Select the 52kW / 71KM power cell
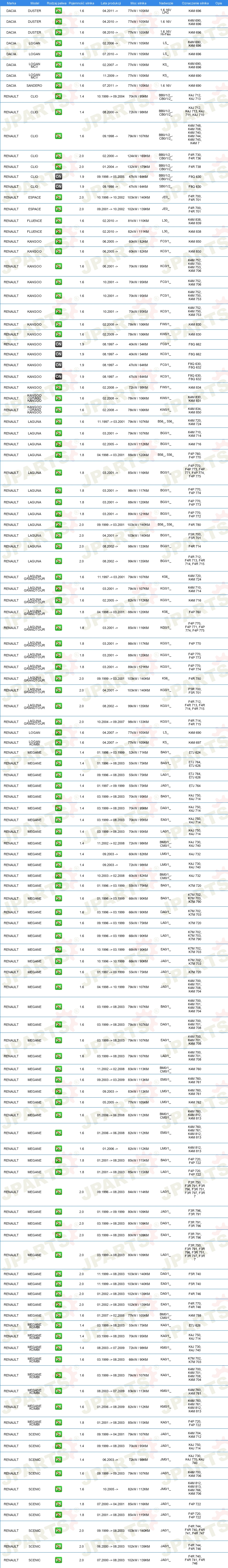The image size is (228, 1568). pos(138,753)
